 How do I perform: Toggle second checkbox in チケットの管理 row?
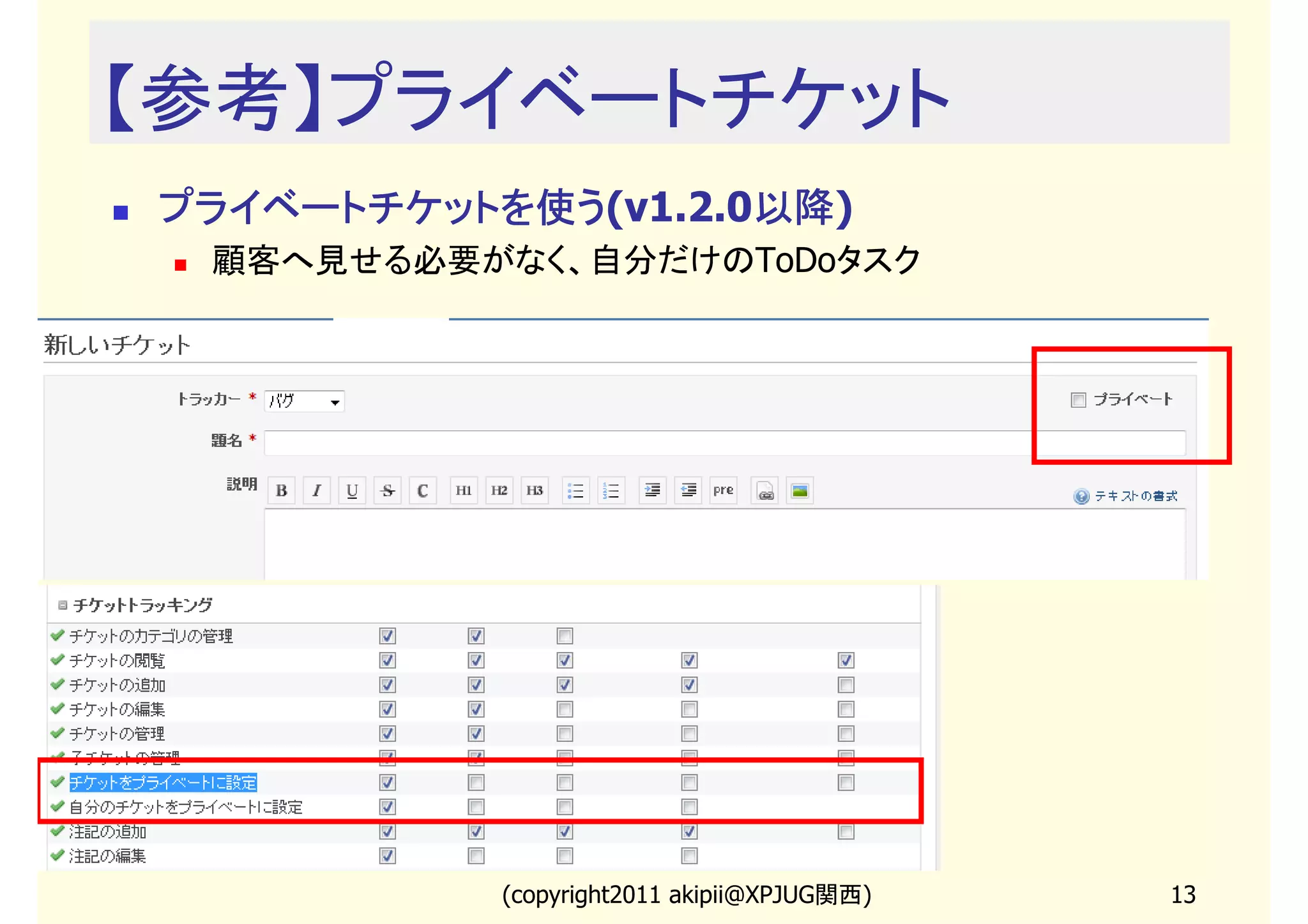[476, 734]
